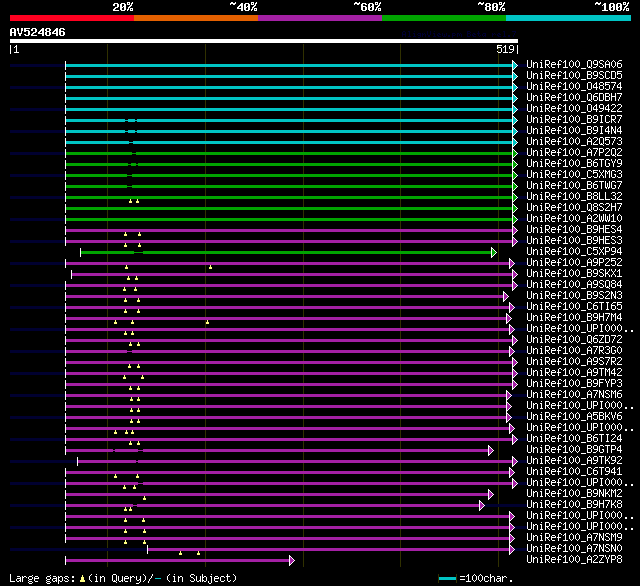Viewport: 640px width, 586px height.
Task: Select the UniRef100_B9HES4 label
Action: pos(574,230)
